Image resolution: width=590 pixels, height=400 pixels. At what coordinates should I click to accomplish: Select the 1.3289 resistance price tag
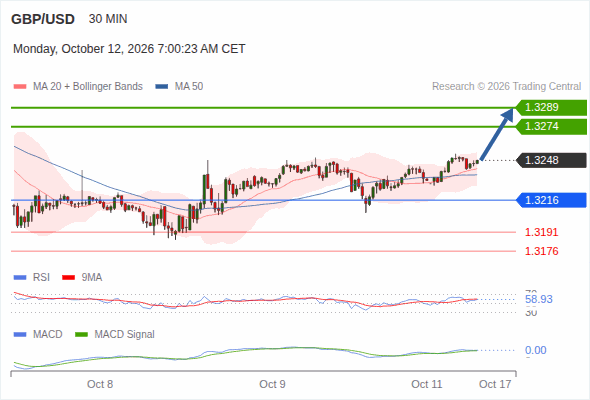(x=551, y=107)
